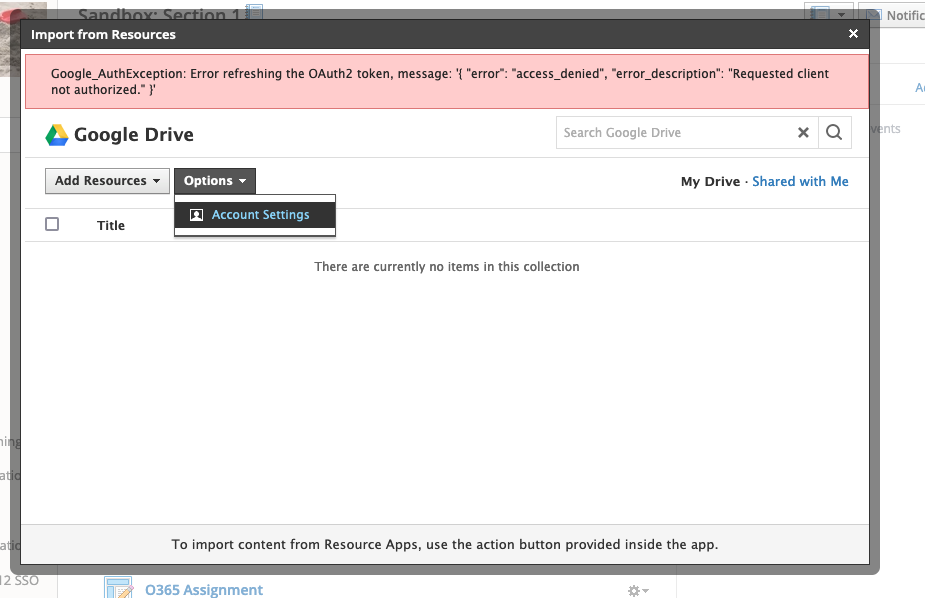
Task: Switch to the Shared with Me view
Action: 800,182
